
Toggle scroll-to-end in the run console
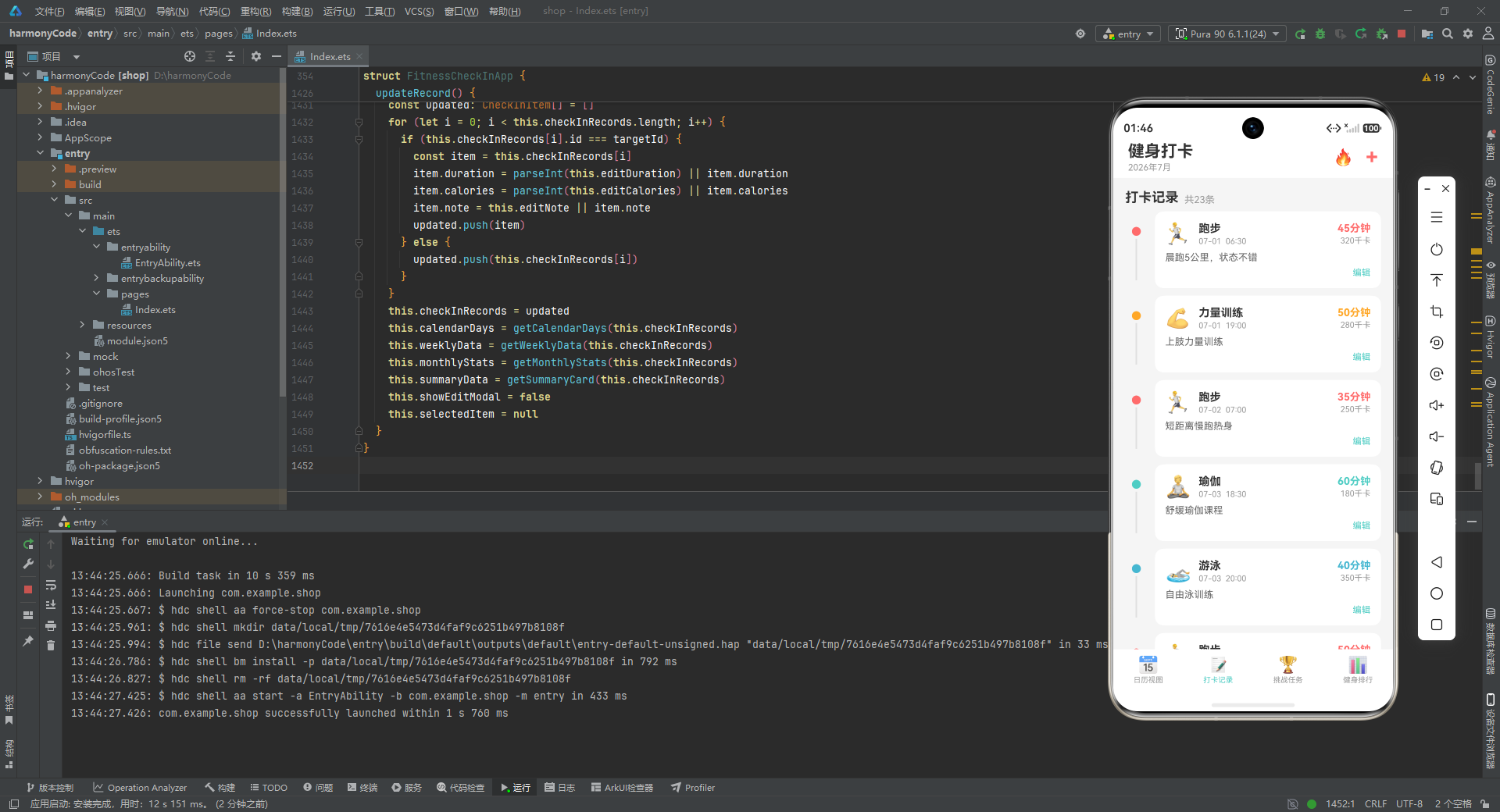tap(51, 604)
